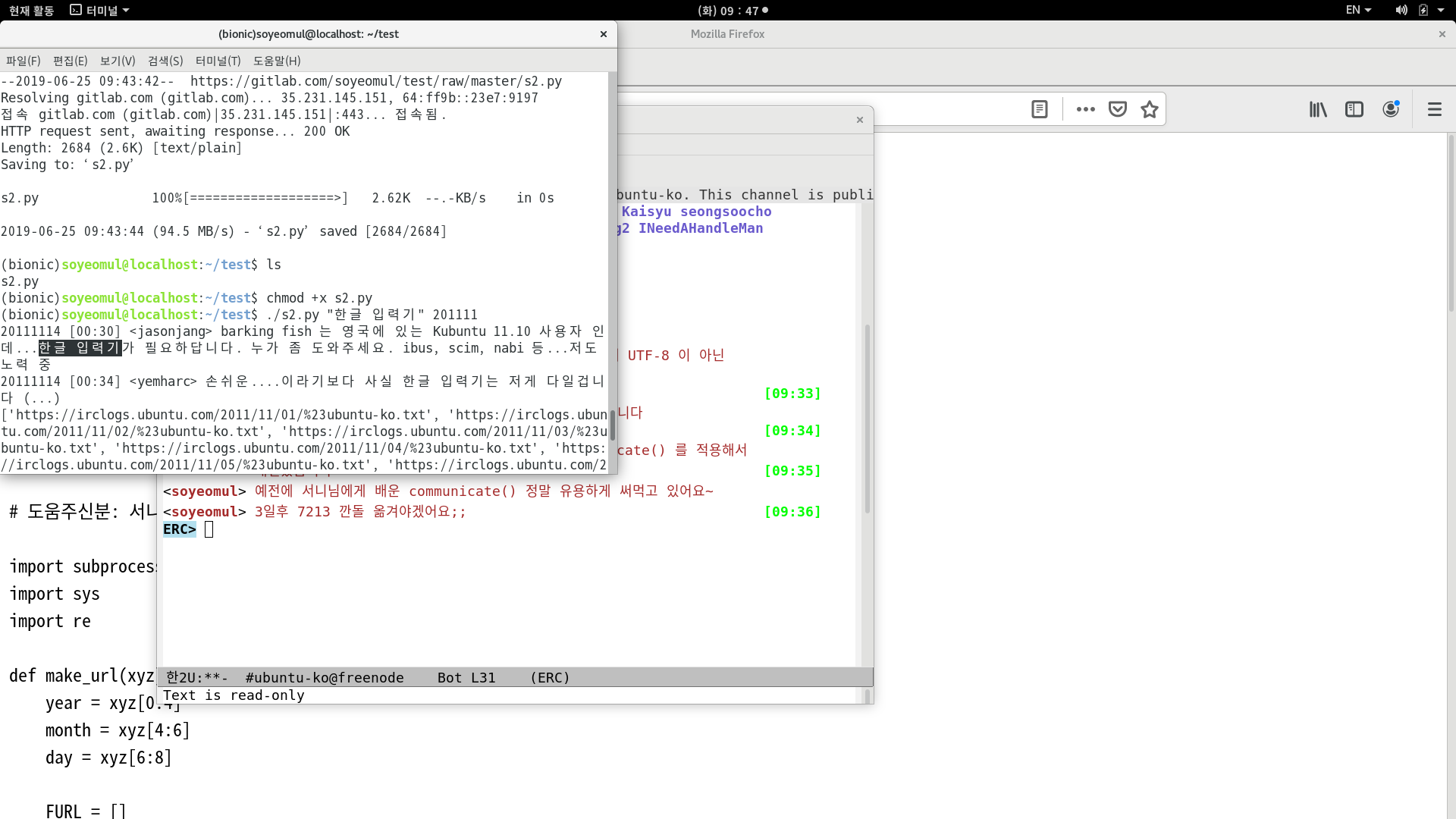The width and height of the screenshot is (1456, 819).
Task: Click the volume icon in the top bar
Action: (1399, 10)
